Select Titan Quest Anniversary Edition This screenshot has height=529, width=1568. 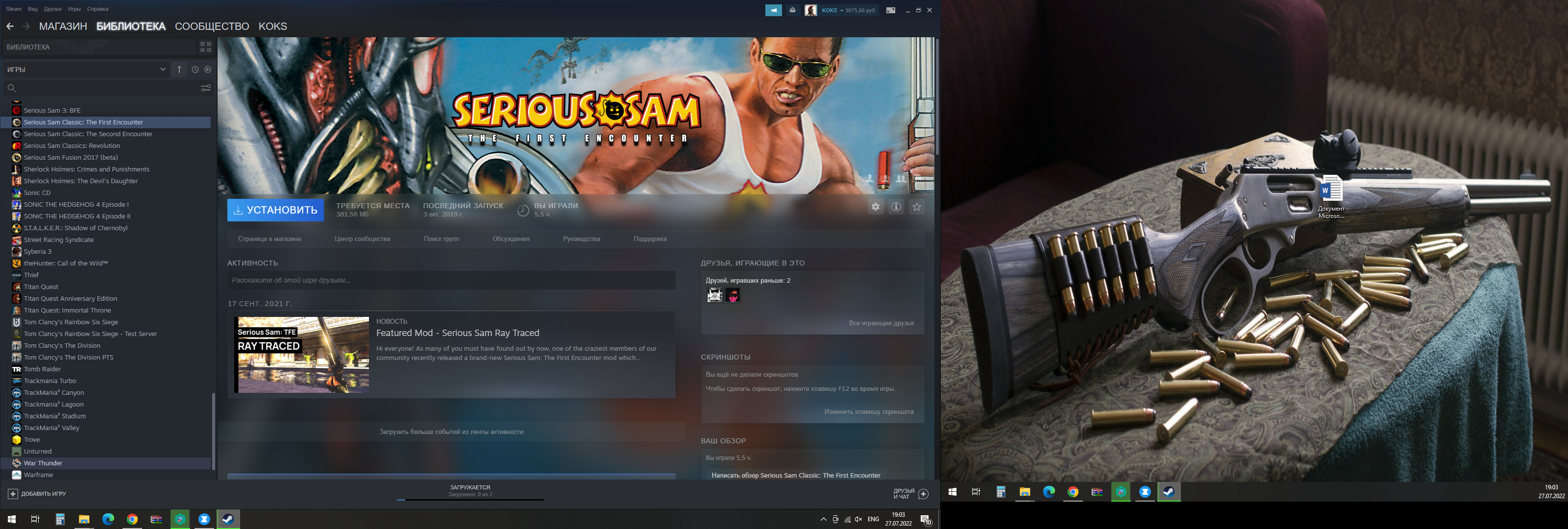click(x=71, y=299)
